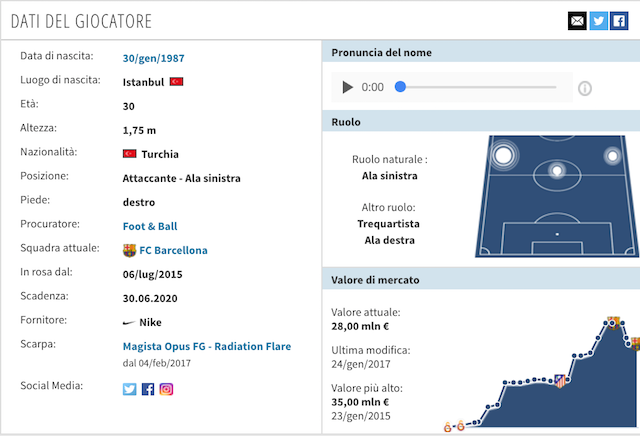The image size is (640, 436).
Task: Select the left wing position marker on pitch
Action: click(503, 155)
